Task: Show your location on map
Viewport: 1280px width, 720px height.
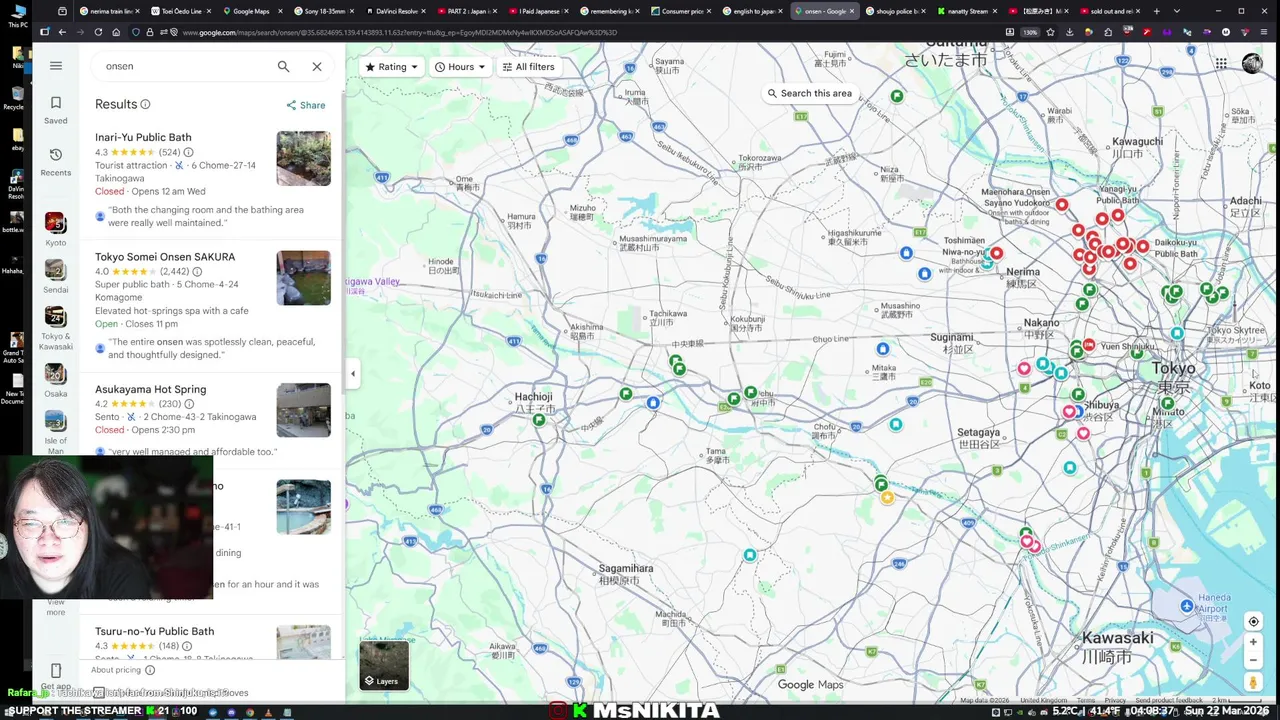Action: pos(1253,621)
